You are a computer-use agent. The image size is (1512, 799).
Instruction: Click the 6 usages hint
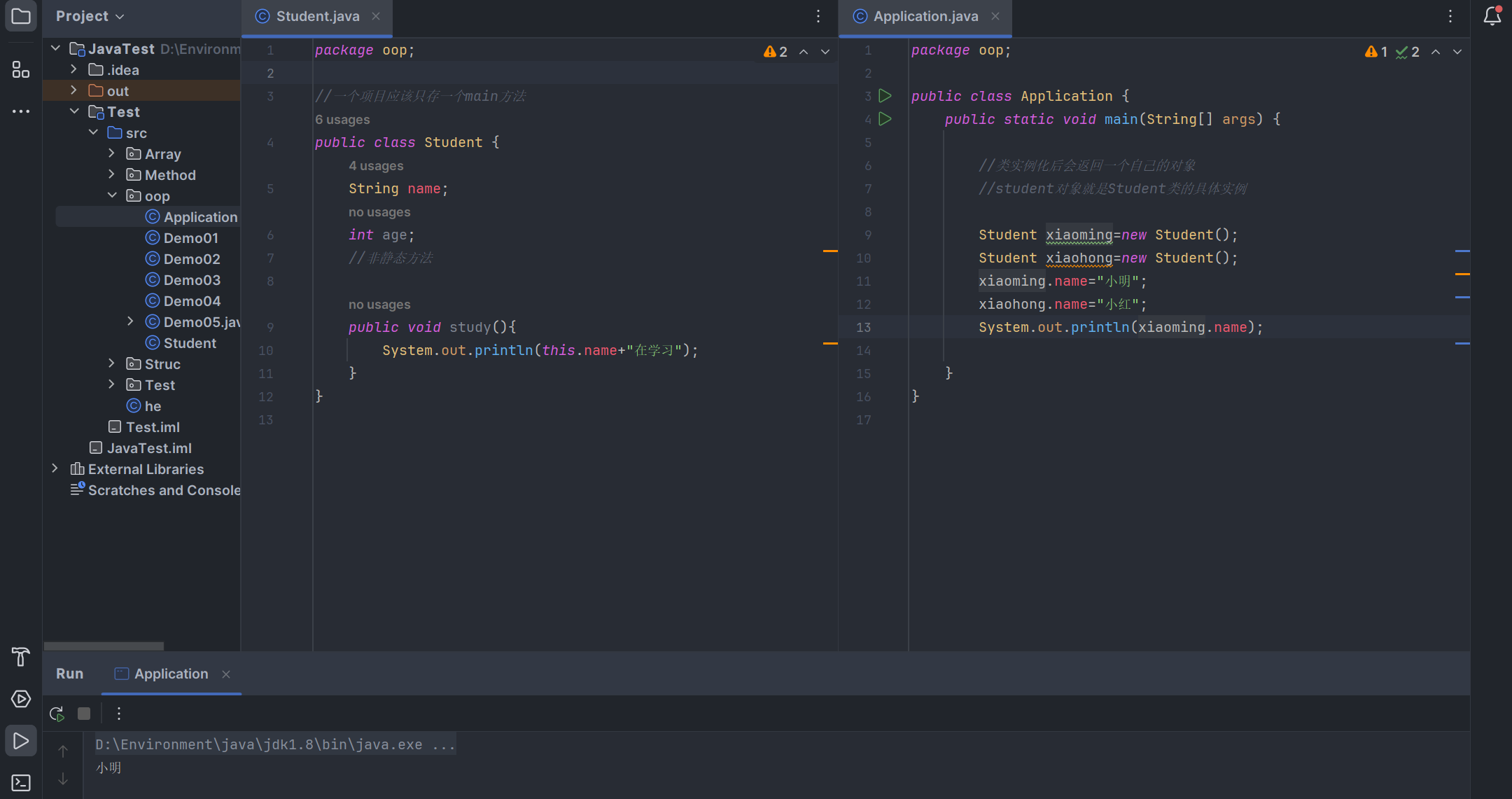tap(342, 120)
